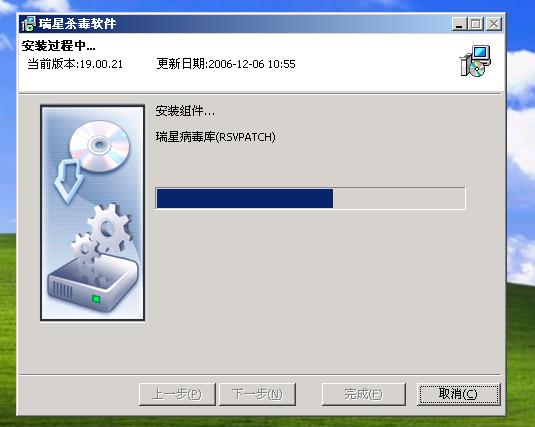Screen dimensions: 535x427
Task: Click the green LED on the drive image
Action: [96, 299]
